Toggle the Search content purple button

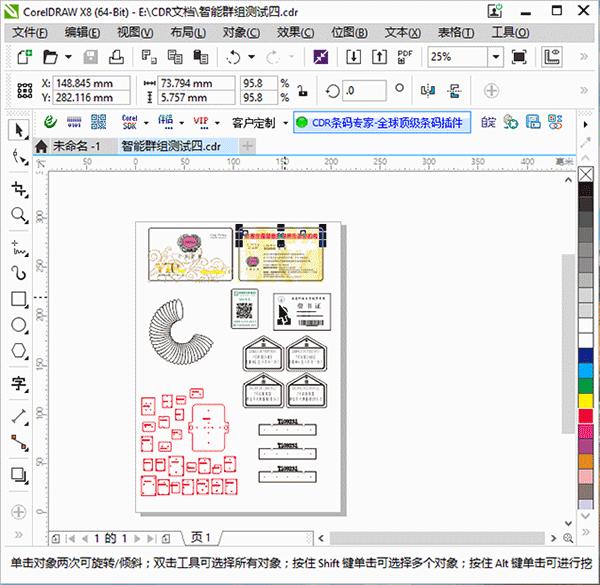coord(321,57)
